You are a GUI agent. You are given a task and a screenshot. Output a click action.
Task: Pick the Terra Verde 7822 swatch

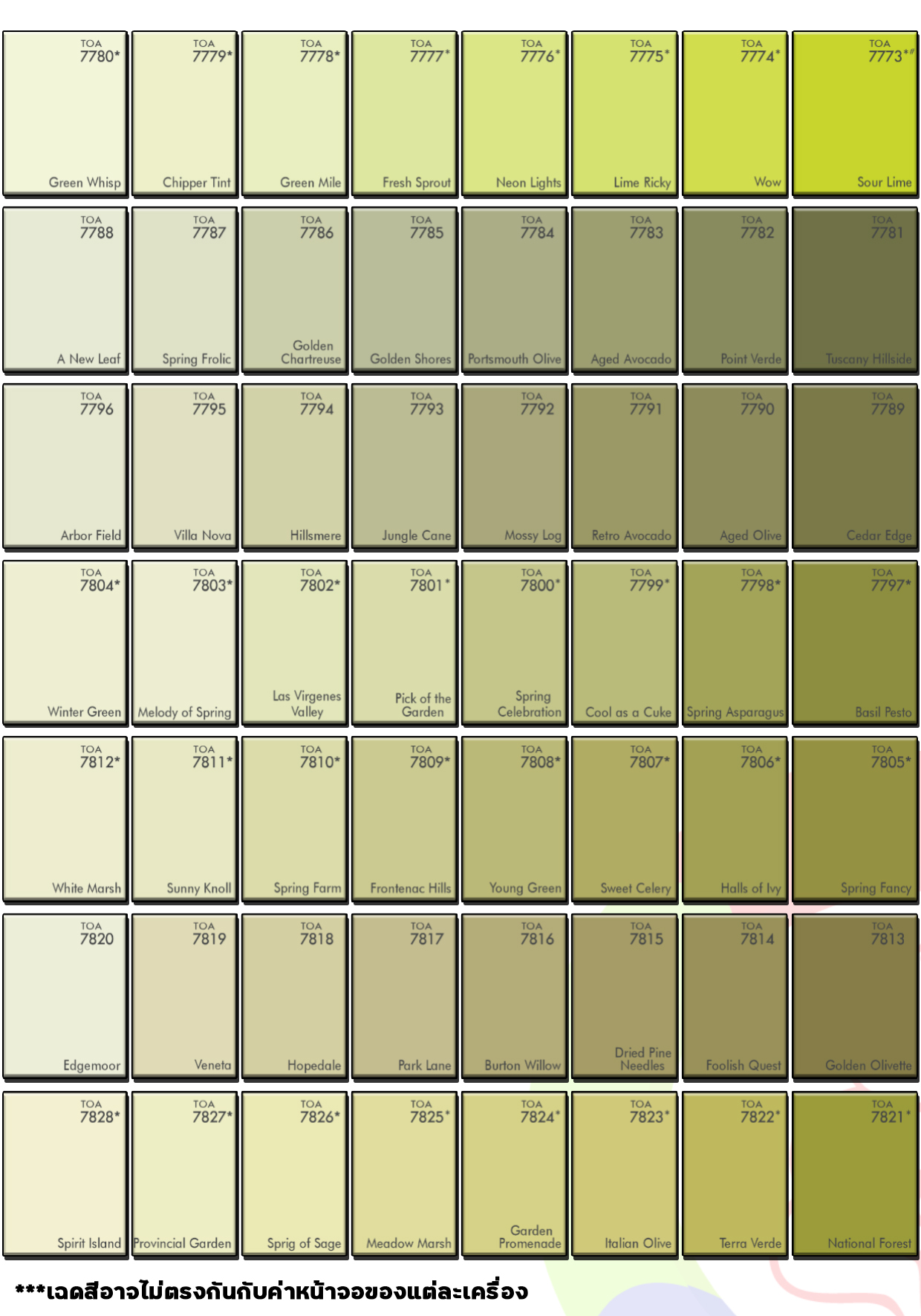735,1174
